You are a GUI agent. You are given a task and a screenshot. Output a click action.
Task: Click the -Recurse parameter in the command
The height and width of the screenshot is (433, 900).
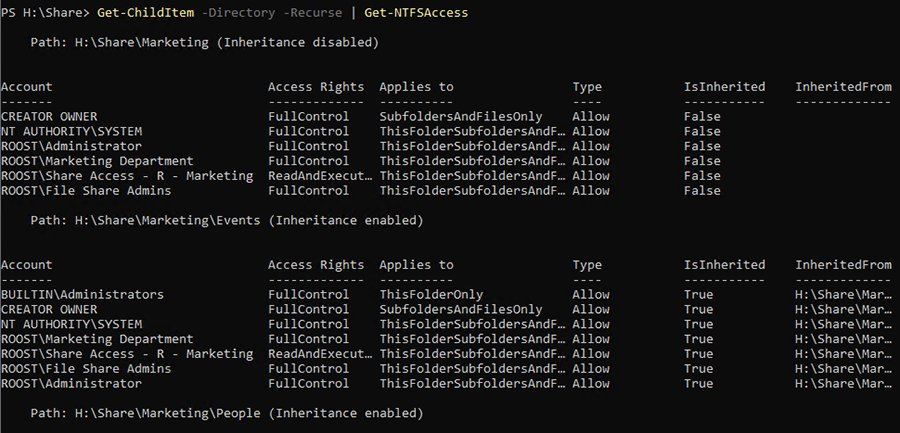point(313,13)
